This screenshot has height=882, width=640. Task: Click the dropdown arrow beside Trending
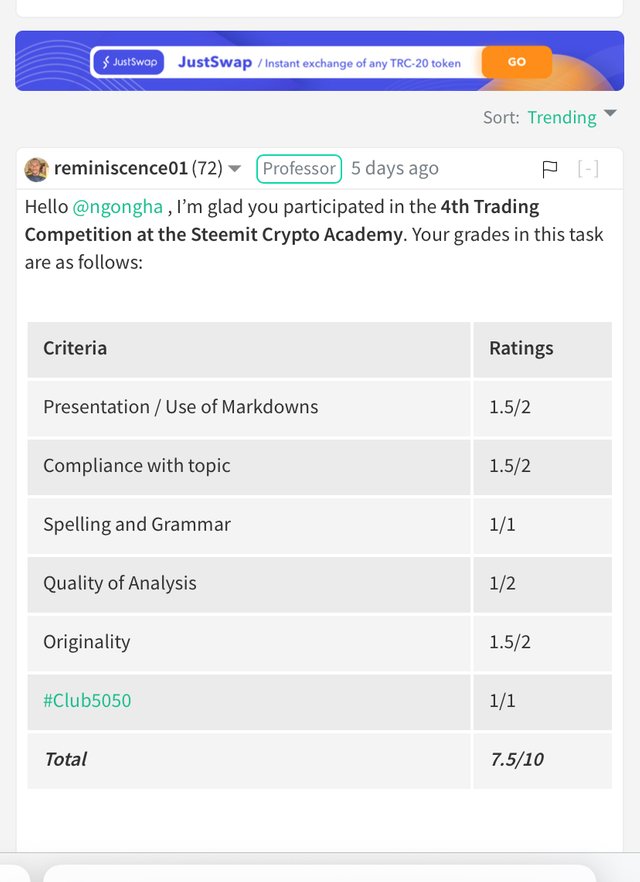pos(610,113)
